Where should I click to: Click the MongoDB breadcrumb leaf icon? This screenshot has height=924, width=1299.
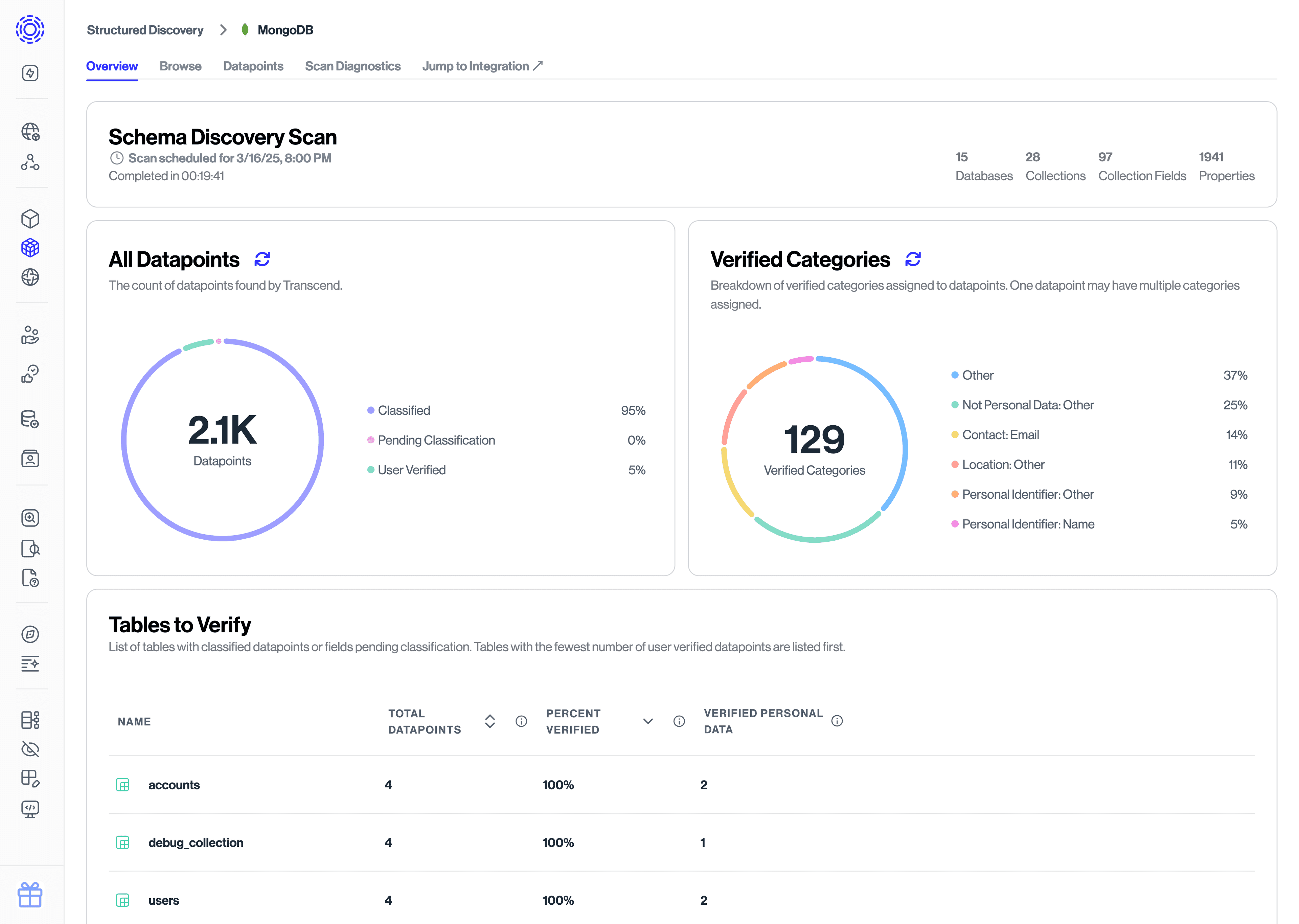pyautogui.click(x=245, y=29)
